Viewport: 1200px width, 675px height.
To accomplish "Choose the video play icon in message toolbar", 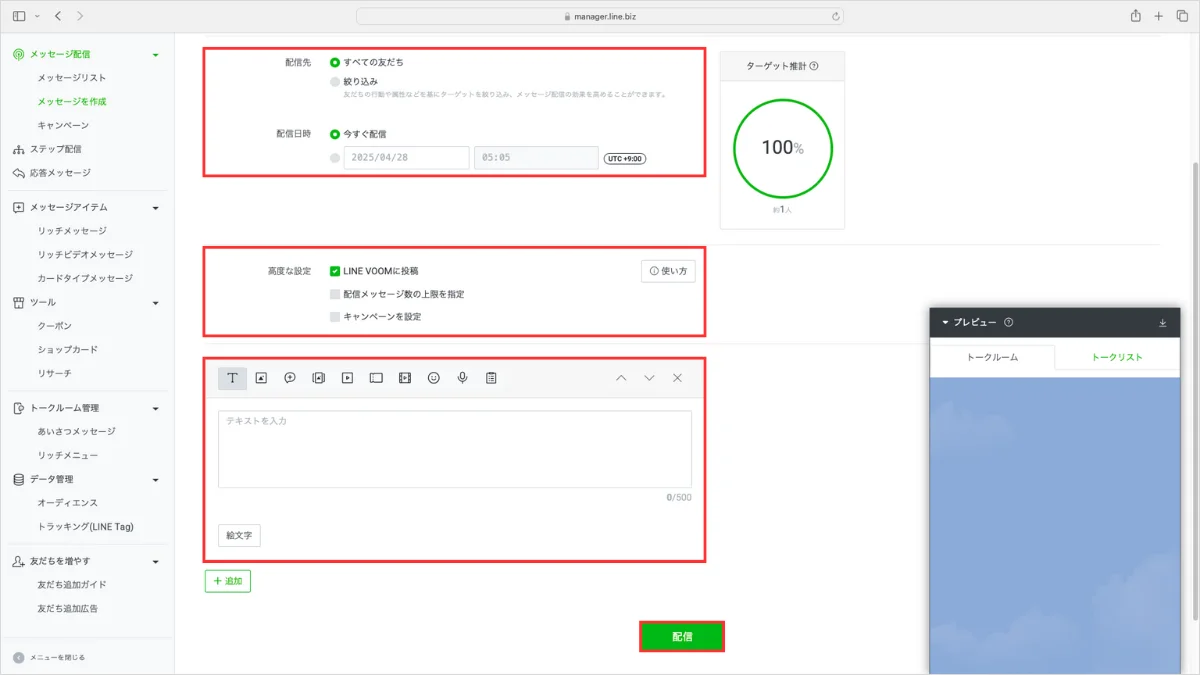I will click(347, 378).
